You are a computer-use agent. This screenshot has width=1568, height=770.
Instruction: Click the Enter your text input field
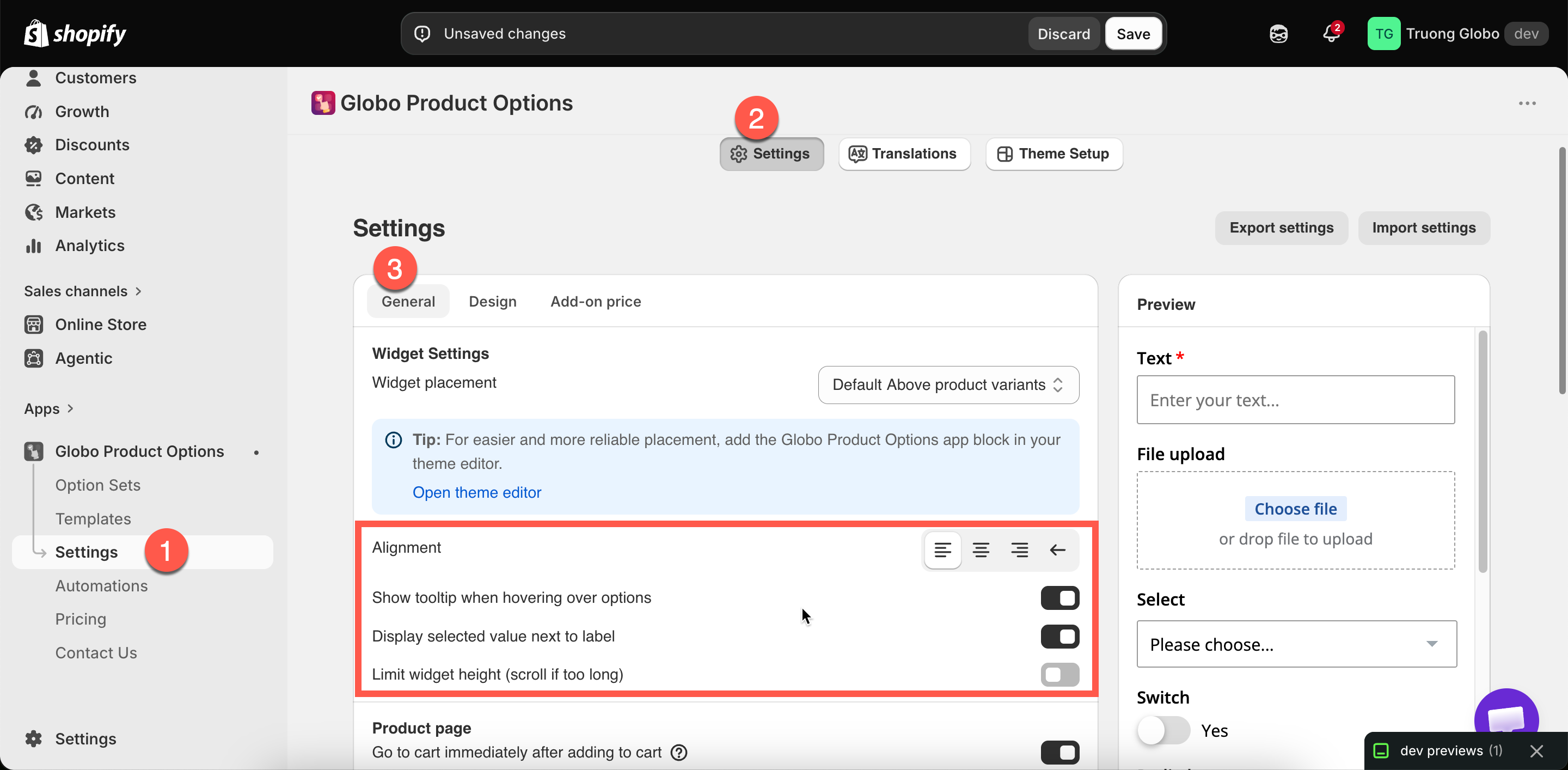point(1295,400)
